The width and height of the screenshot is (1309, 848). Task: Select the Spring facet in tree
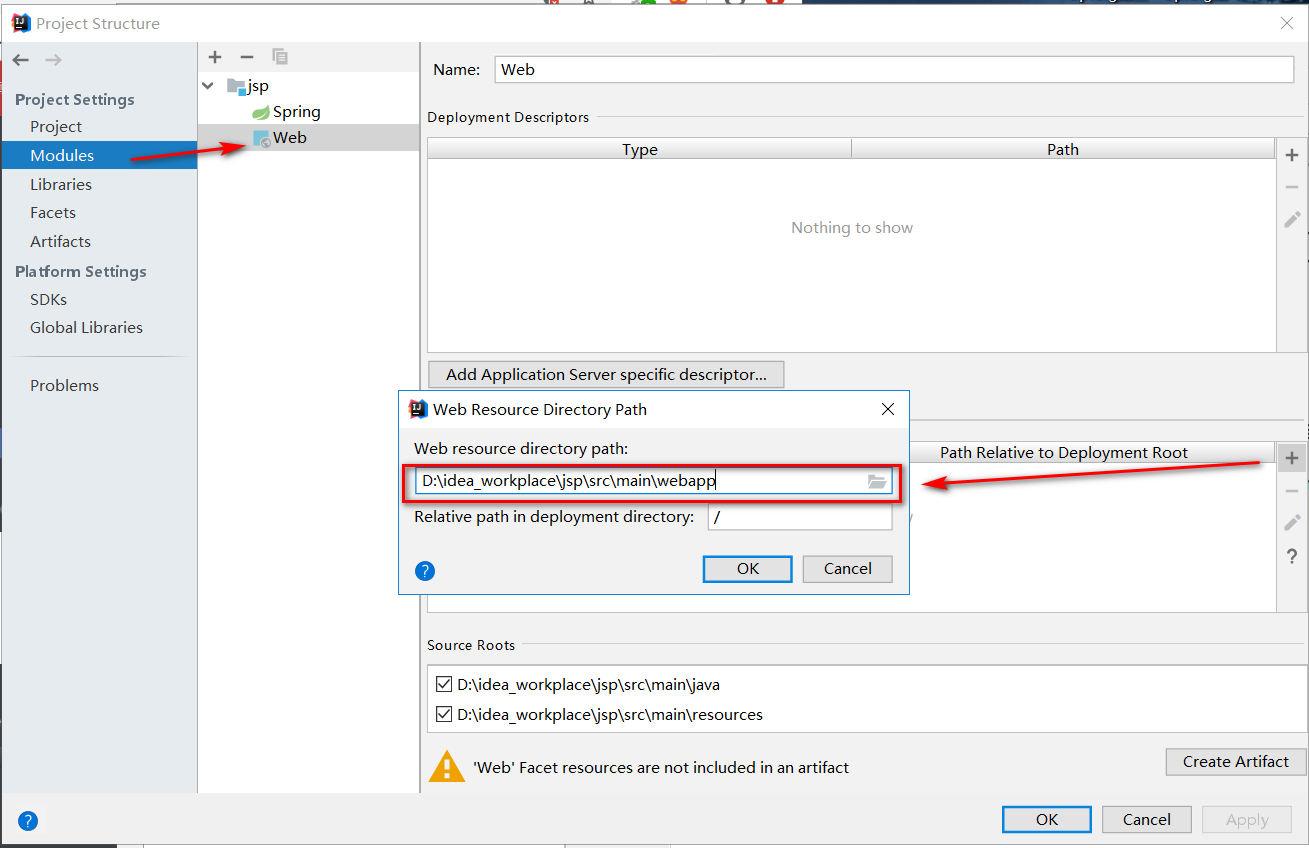(x=286, y=112)
